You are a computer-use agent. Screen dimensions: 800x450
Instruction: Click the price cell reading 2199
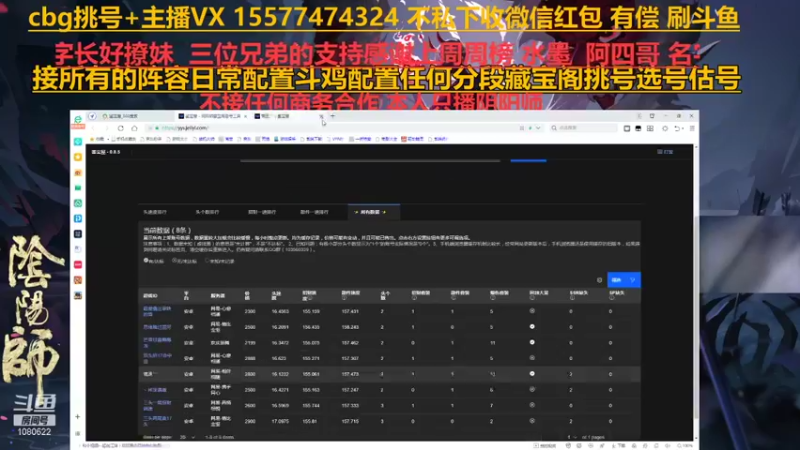[x=249, y=343]
